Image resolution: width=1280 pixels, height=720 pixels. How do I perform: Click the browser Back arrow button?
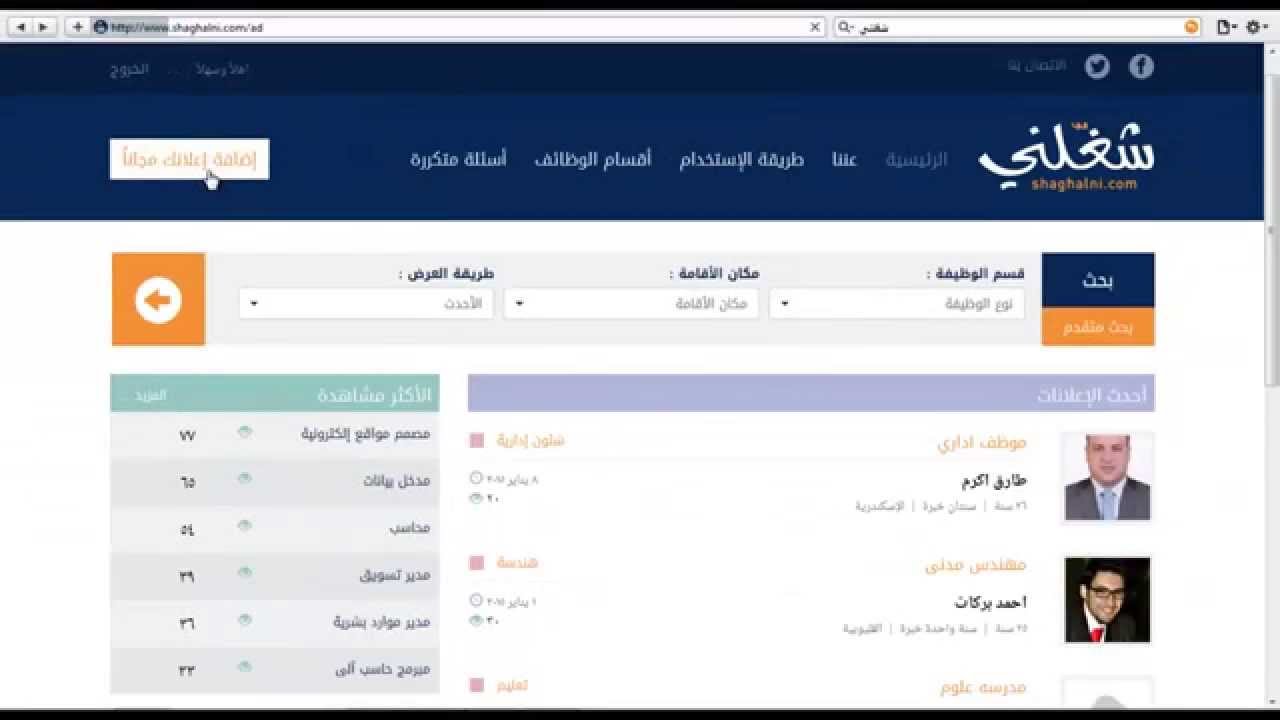[20, 27]
